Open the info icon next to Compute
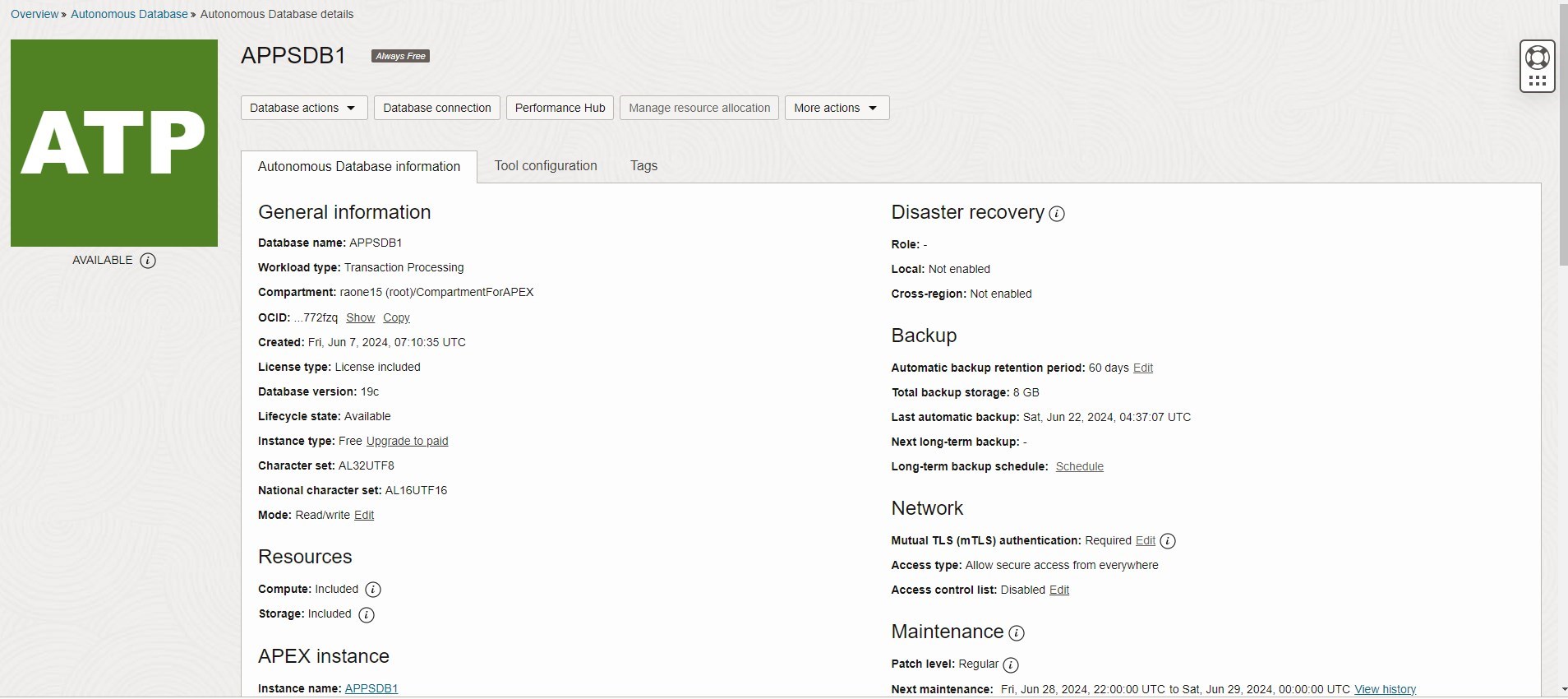Viewport: 1568px width, 699px height. [372, 590]
